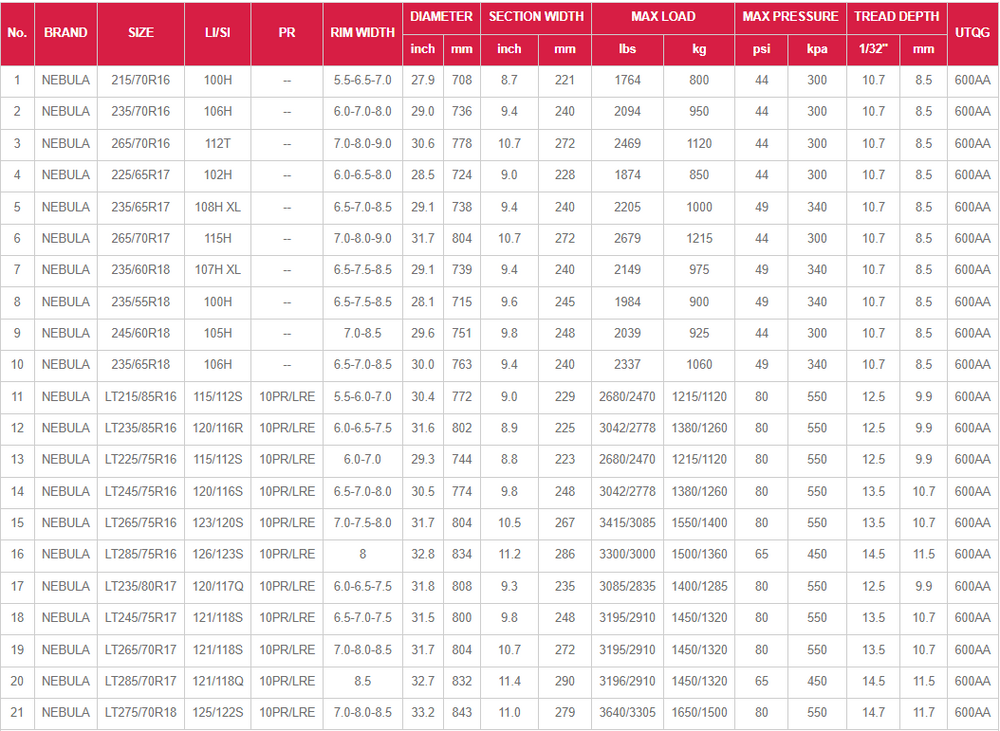Click the TREAD DEPTH header cell
The height and width of the screenshot is (731, 1000).
coord(896,17)
